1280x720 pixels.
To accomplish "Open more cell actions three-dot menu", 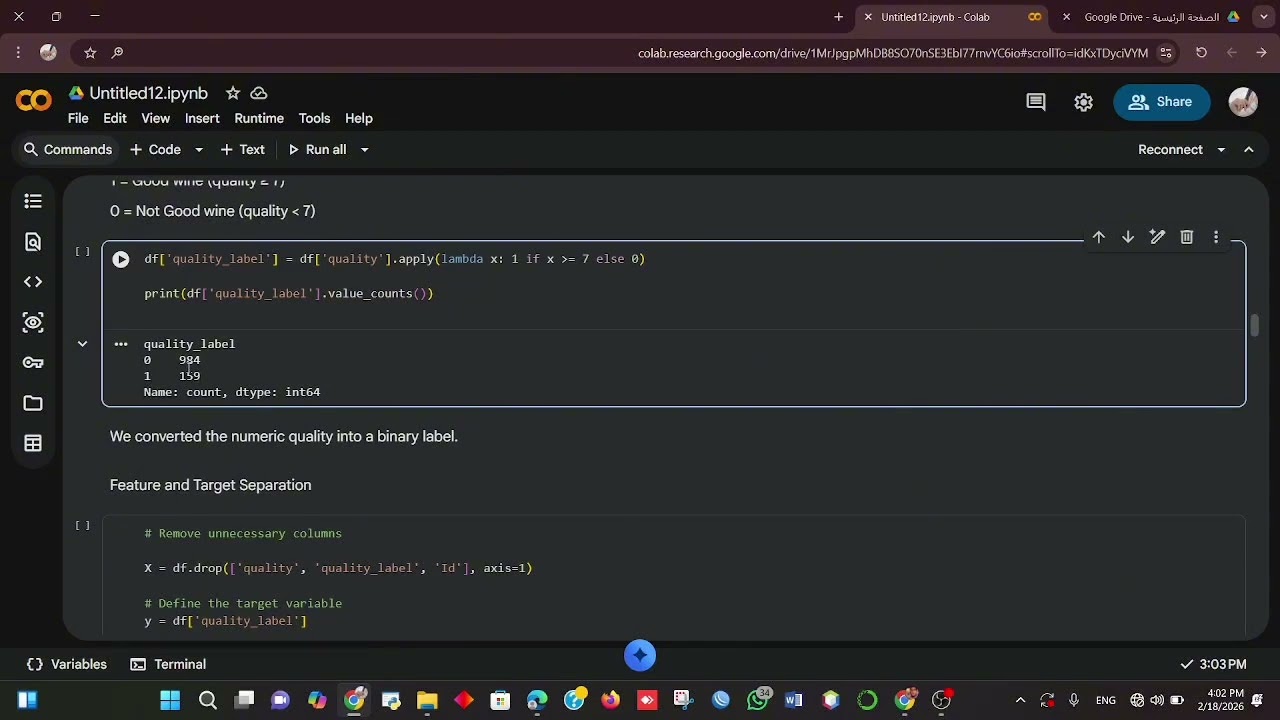I will (x=1216, y=237).
